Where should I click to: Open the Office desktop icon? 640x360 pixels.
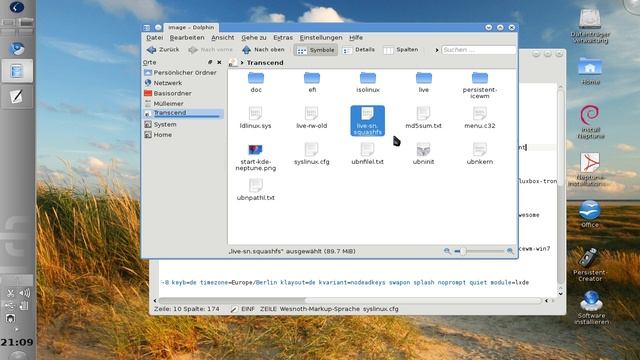point(590,214)
